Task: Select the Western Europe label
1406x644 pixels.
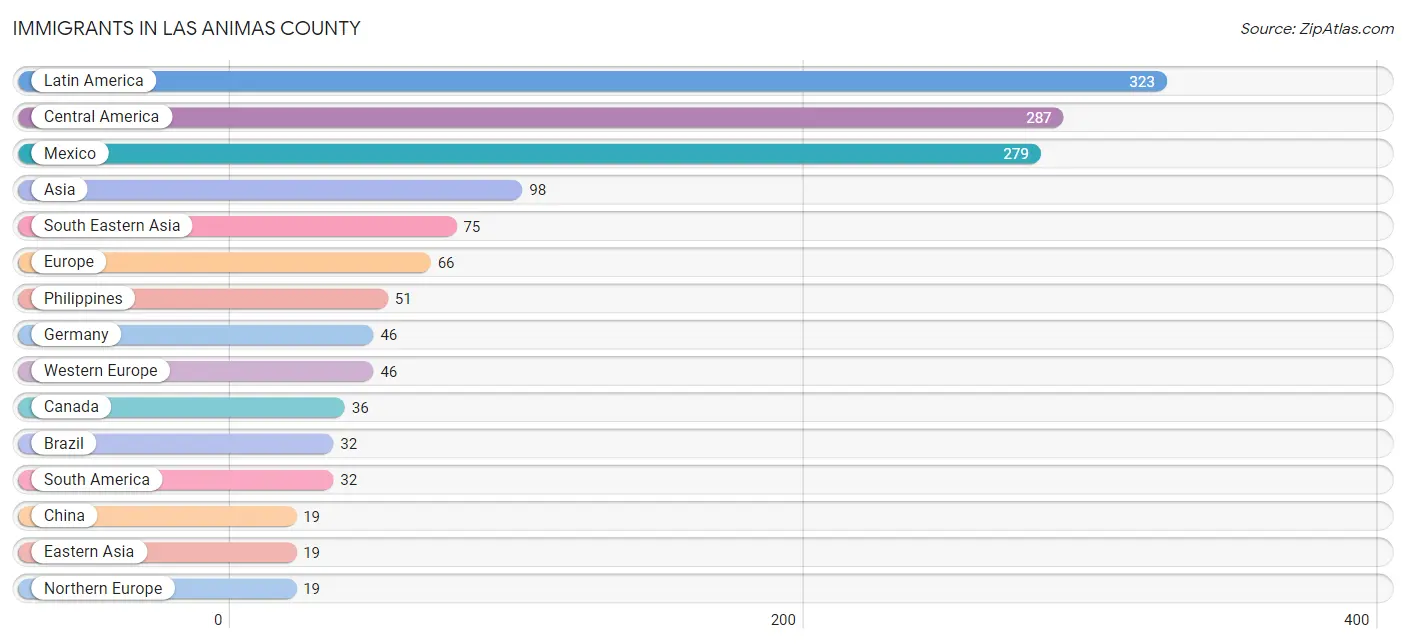Action: coord(101,371)
